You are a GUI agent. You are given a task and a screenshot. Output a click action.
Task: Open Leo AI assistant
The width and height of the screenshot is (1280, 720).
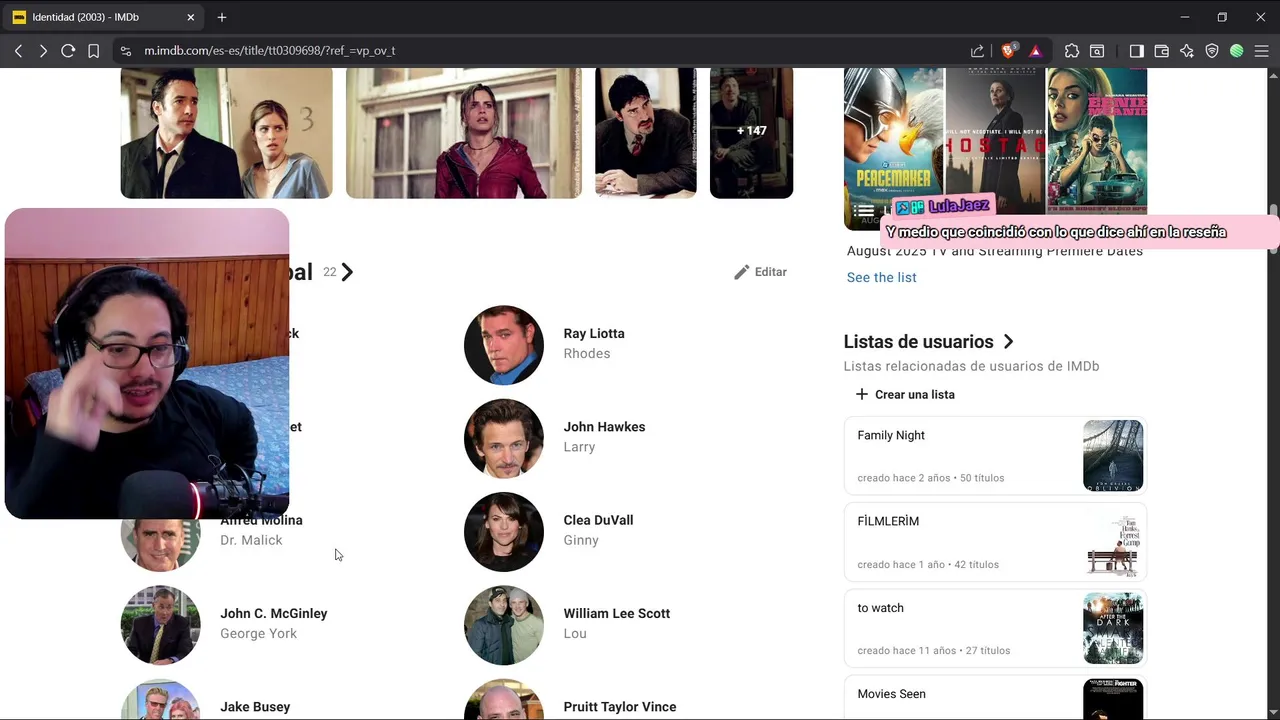[x=1187, y=51]
